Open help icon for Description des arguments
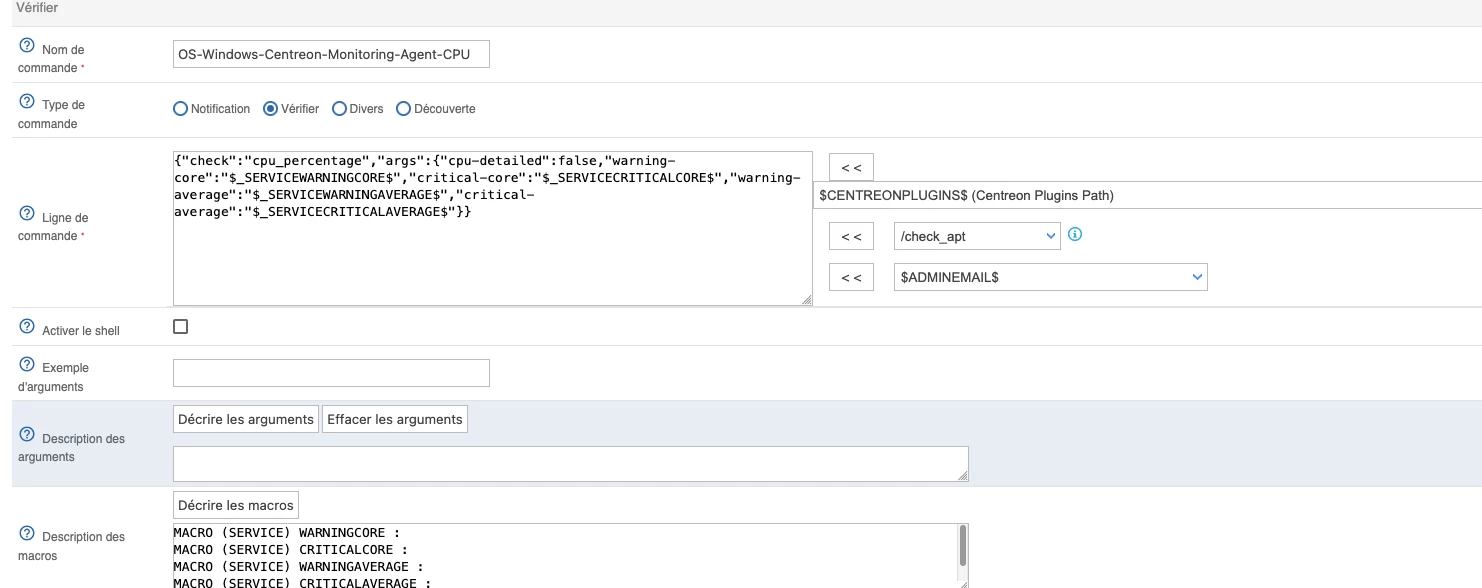This screenshot has height=588, width=1482. click(x=26, y=437)
